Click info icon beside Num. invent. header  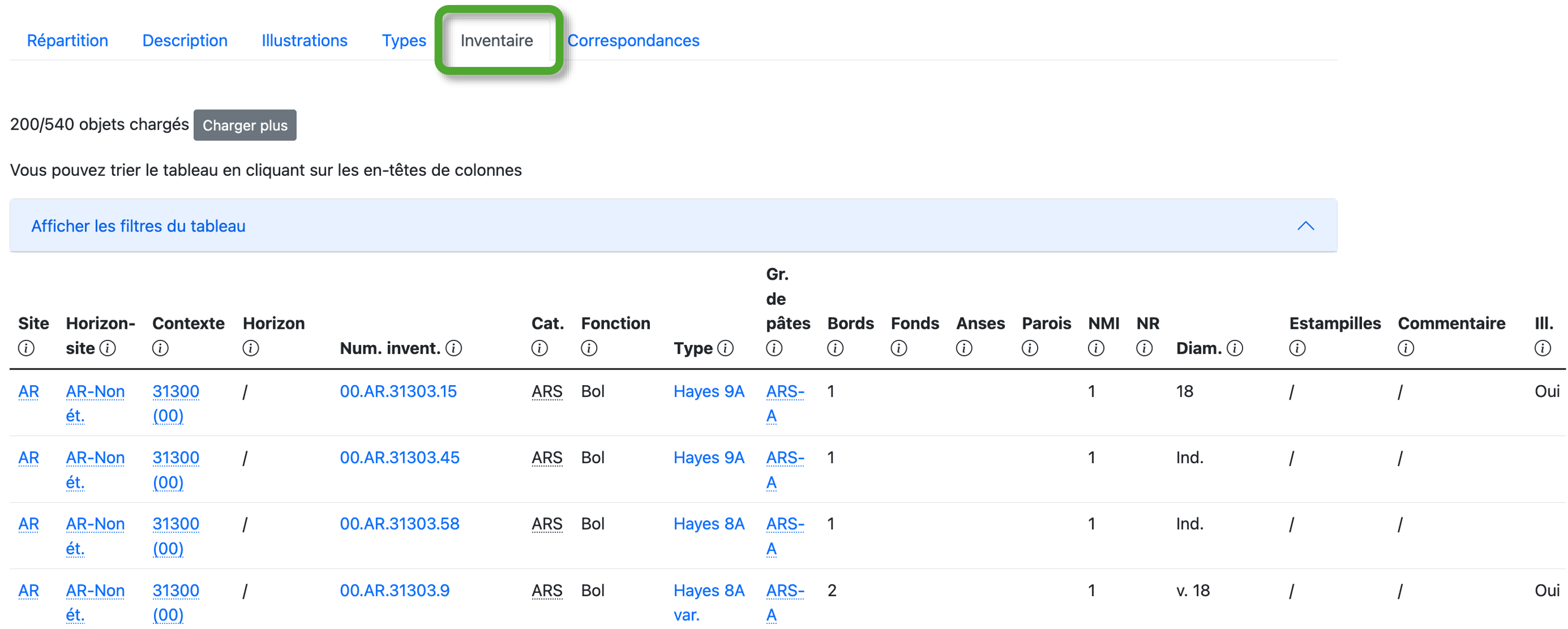coord(453,349)
